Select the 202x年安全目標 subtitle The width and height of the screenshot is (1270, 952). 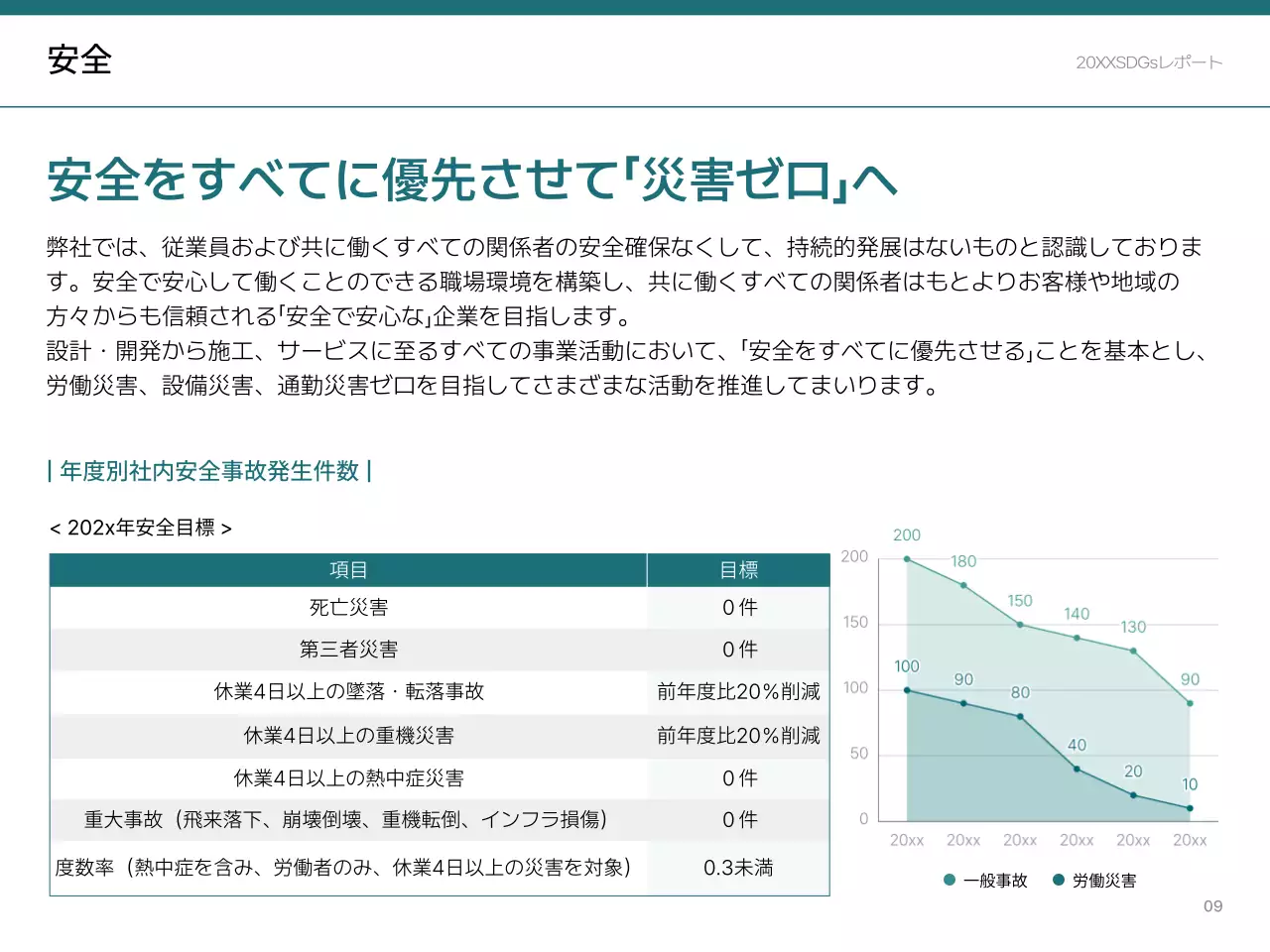pyautogui.click(x=142, y=528)
